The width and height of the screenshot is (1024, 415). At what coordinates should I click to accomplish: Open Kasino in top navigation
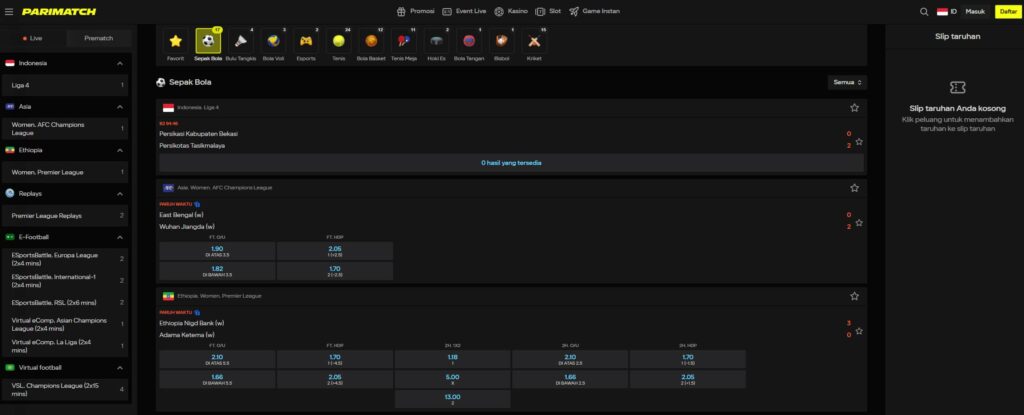click(511, 11)
